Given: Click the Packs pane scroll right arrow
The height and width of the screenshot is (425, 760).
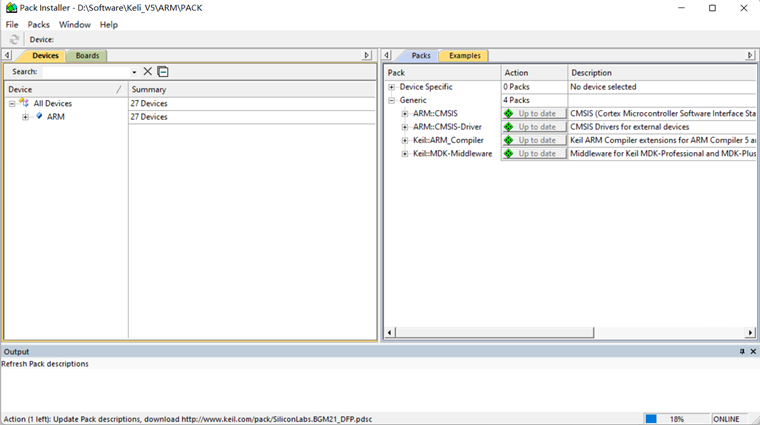Looking at the screenshot, I should coord(750,332).
